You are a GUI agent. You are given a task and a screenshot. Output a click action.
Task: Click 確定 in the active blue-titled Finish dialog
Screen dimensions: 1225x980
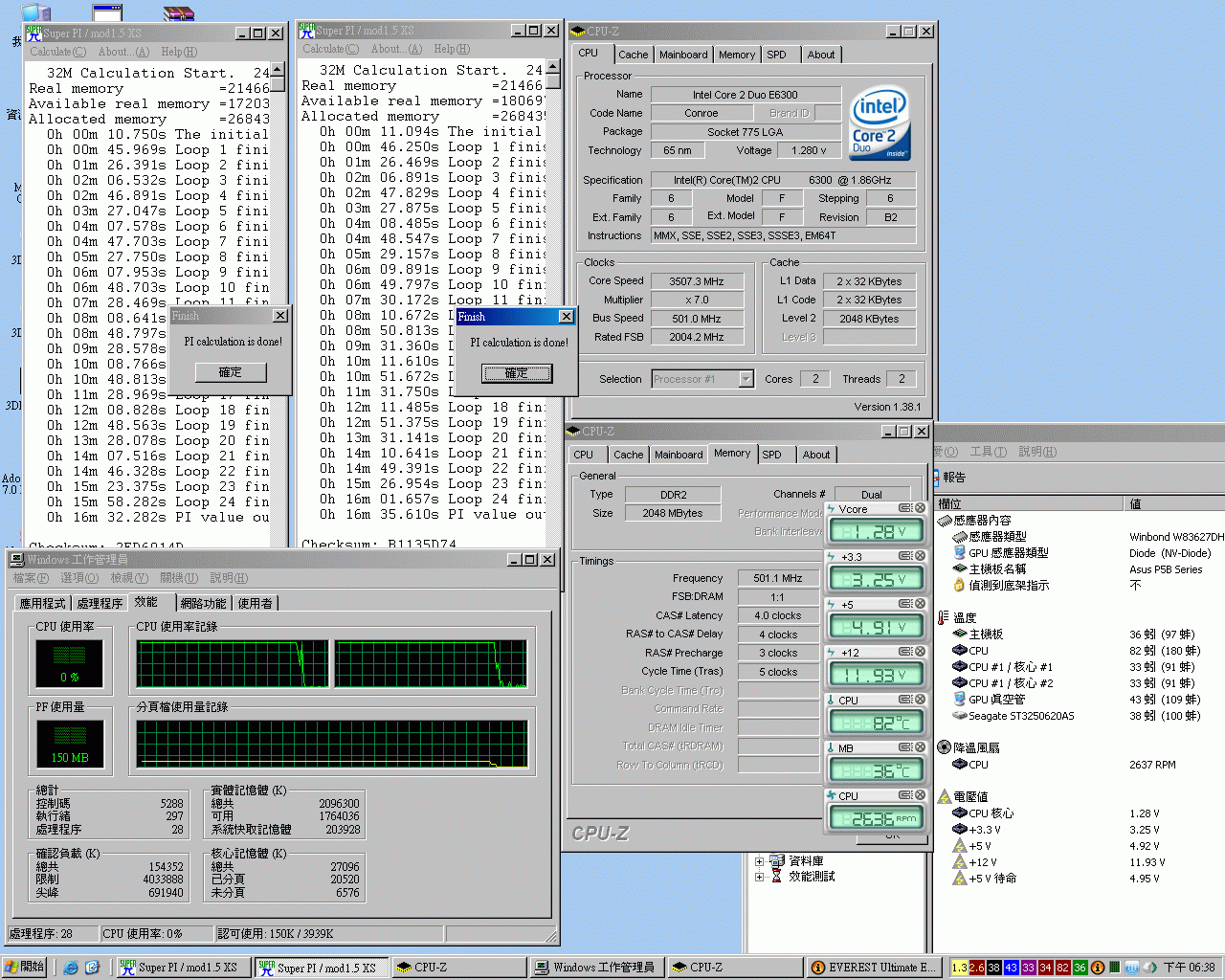pos(517,373)
